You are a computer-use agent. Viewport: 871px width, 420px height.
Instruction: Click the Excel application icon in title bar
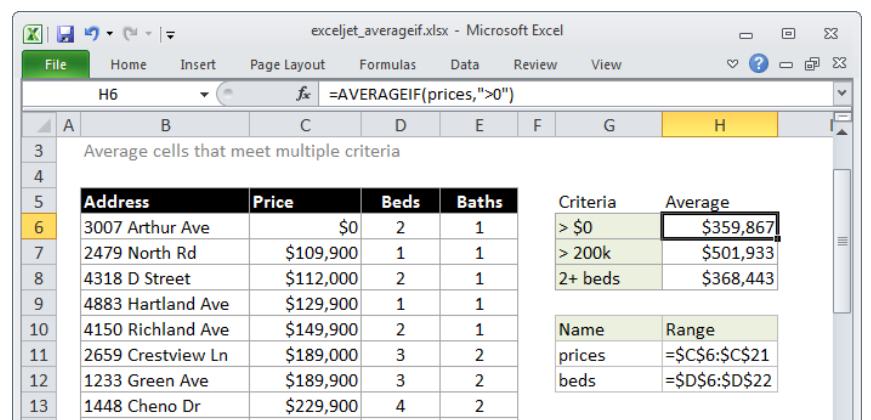coord(34,34)
